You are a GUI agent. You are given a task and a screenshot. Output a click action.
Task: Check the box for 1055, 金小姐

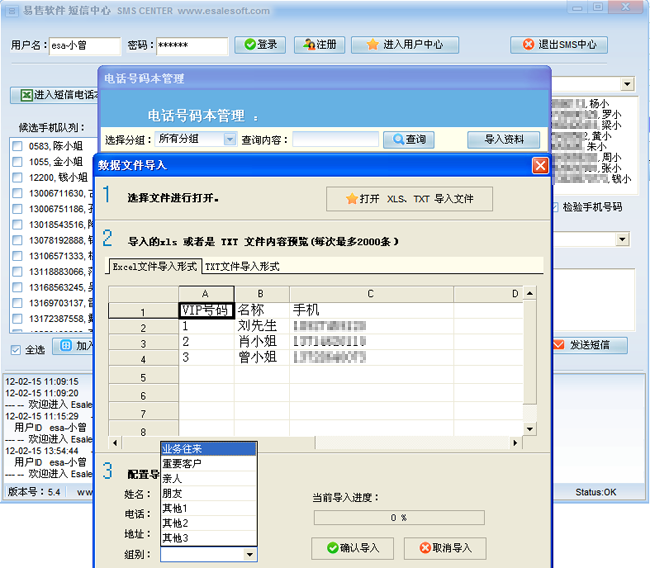pos(17,162)
